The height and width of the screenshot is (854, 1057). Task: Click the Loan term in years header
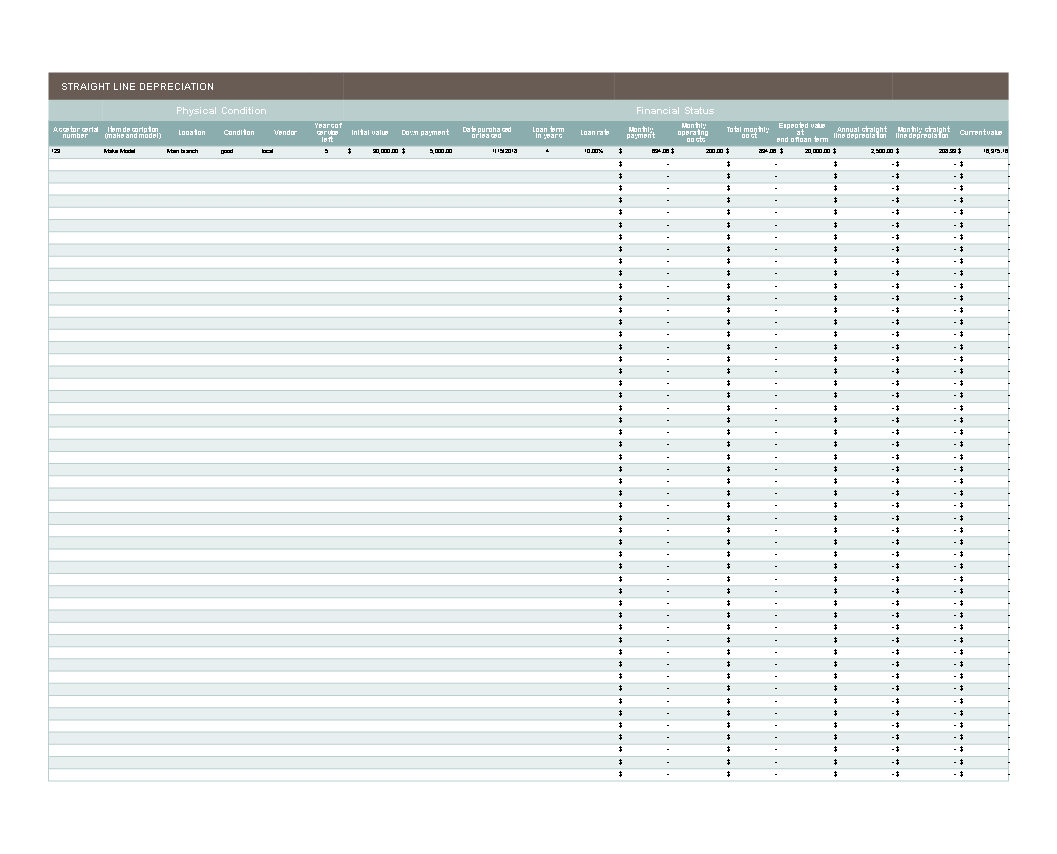tap(548, 133)
